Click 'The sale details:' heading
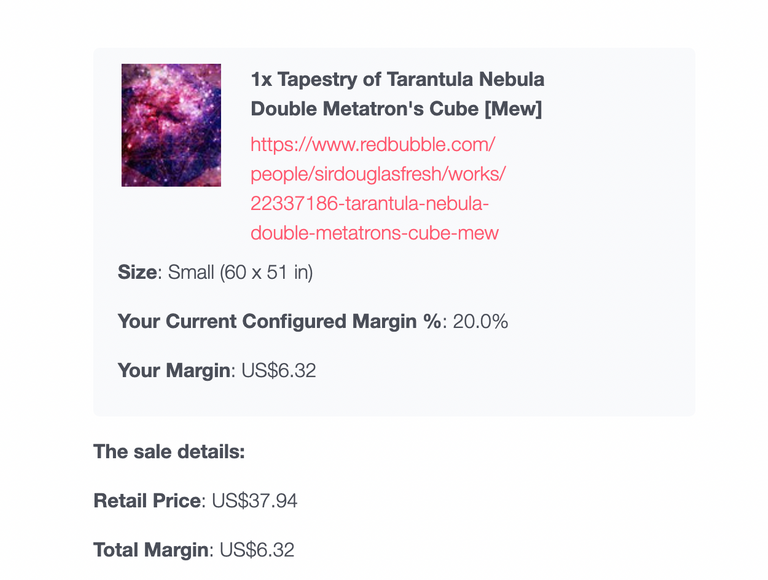The height and width of the screenshot is (580, 768). (x=169, y=452)
